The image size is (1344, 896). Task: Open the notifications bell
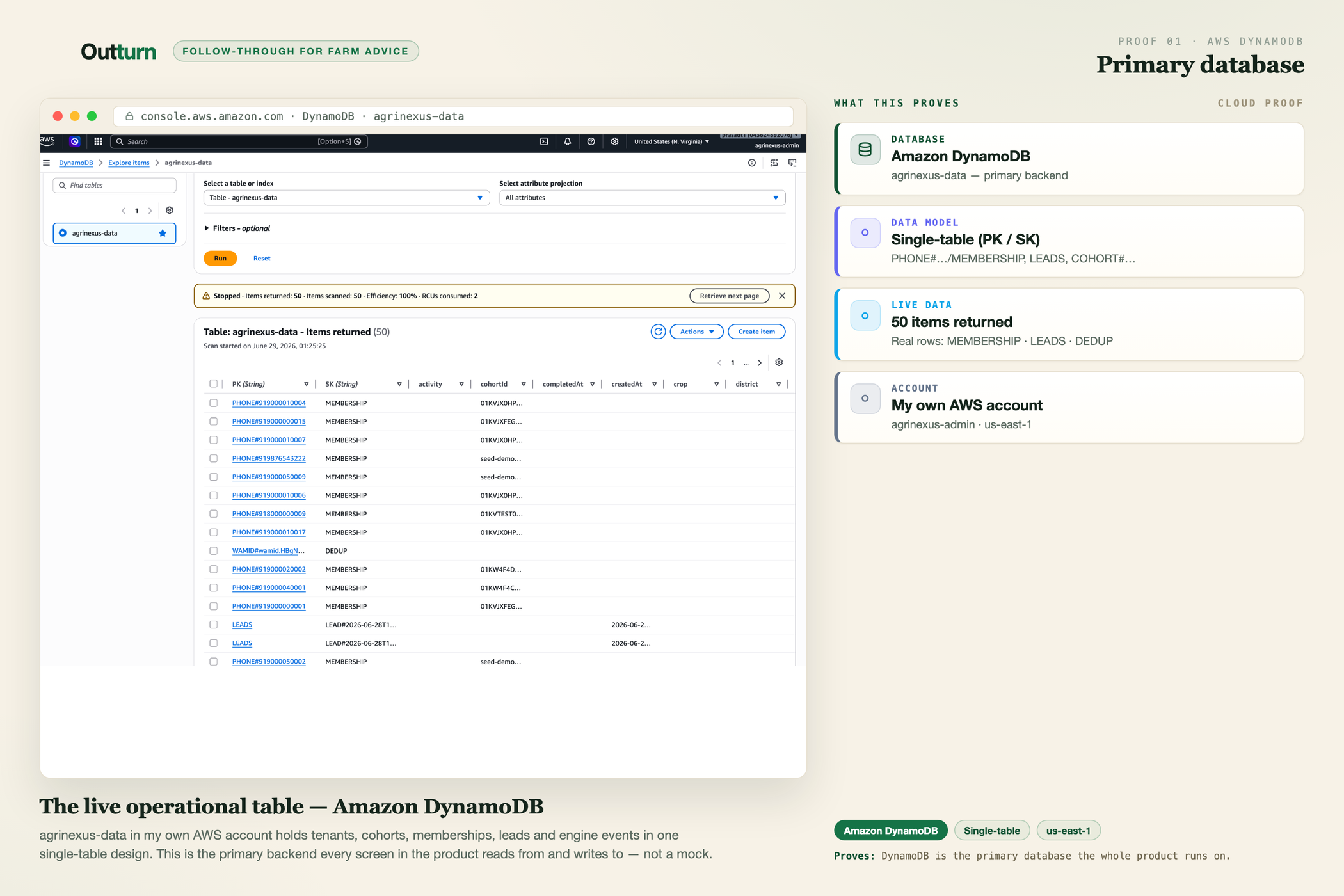[567, 141]
